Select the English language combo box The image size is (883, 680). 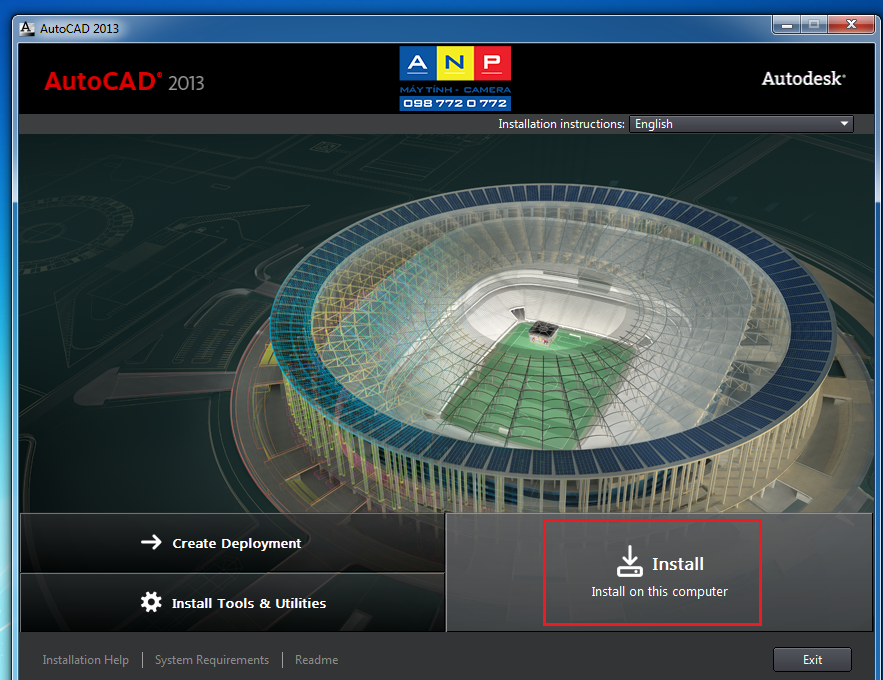click(741, 124)
